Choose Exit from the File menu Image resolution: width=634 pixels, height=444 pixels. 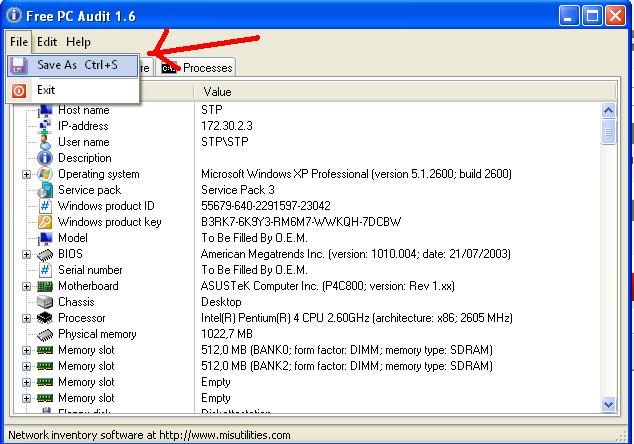[73, 90]
